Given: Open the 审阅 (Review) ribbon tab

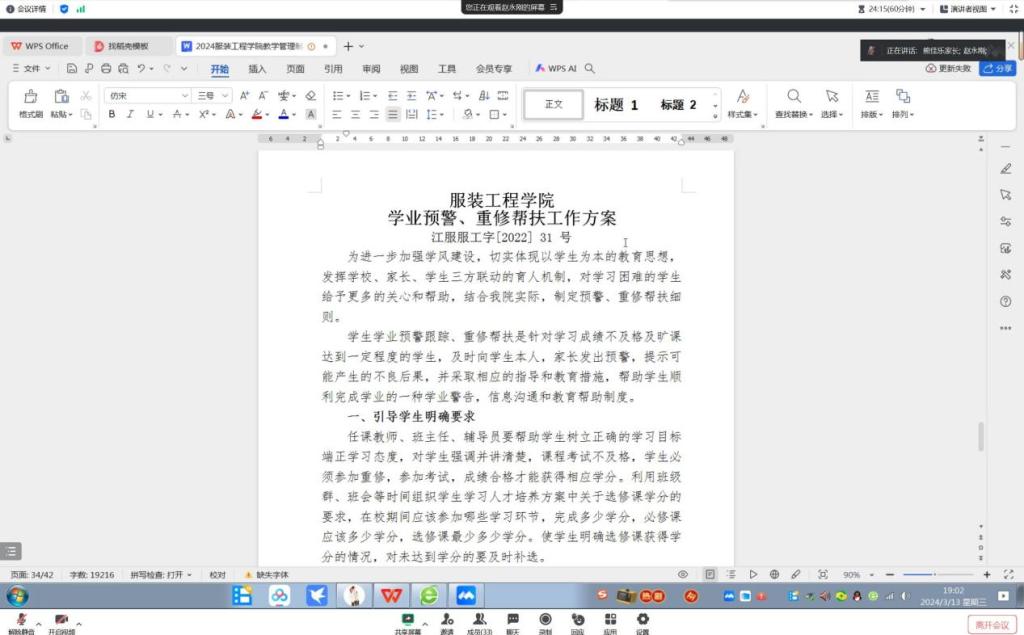Looking at the screenshot, I should 371,69.
